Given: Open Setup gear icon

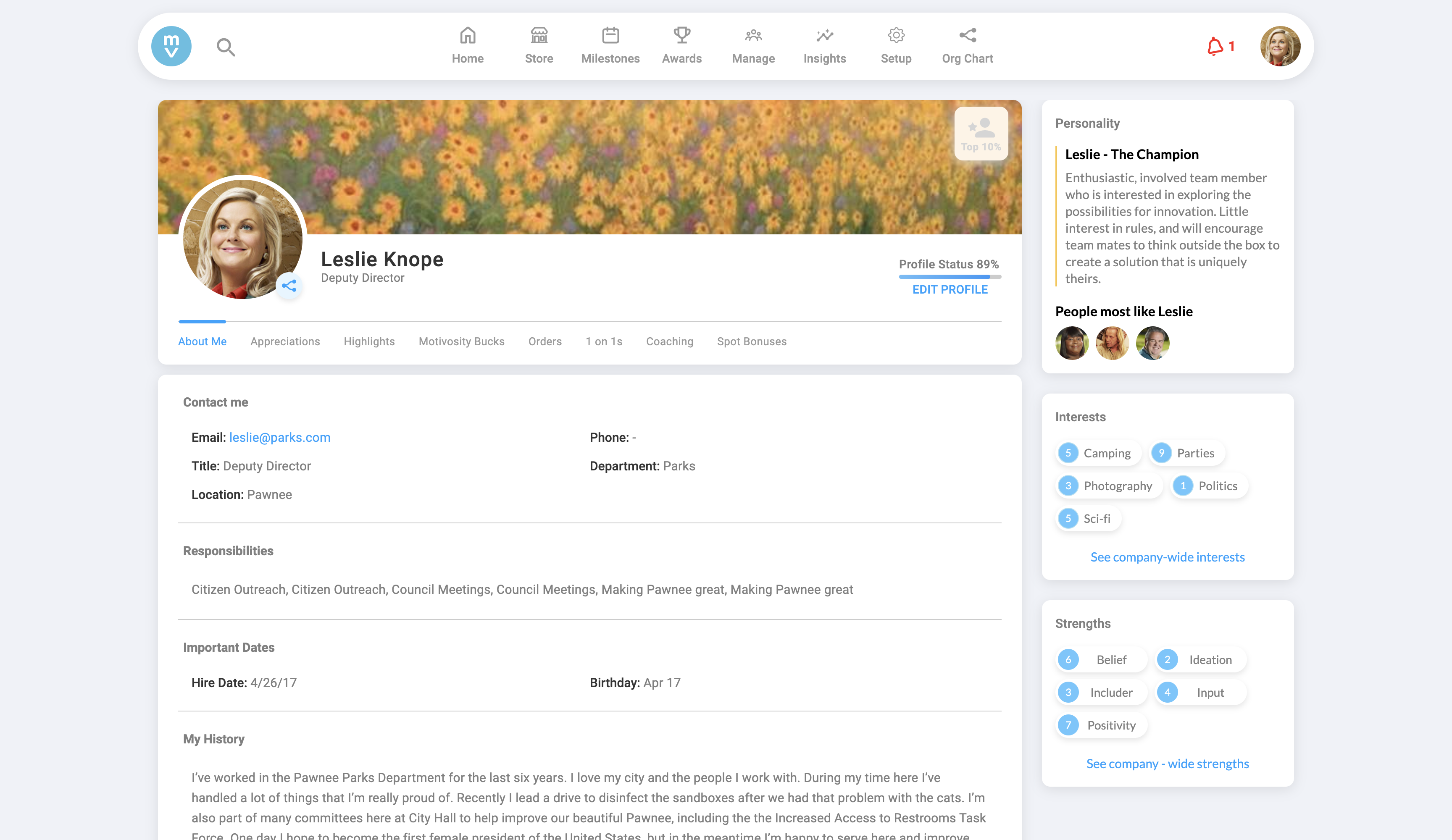Looking at the screenshot, I should pyautogui.click(x=896, y=36).
